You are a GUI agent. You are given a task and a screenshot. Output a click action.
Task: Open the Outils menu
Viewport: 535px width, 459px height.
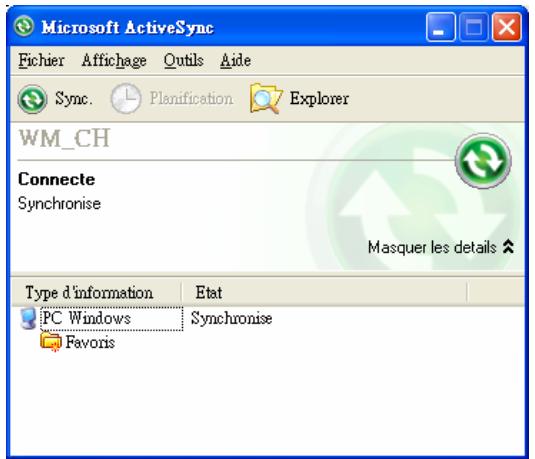coord(184,61)
